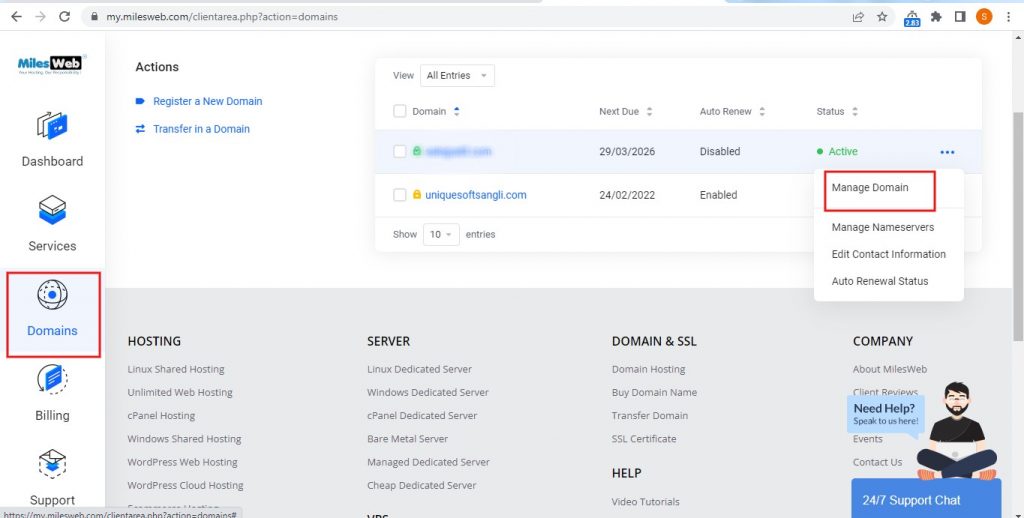Sort by the Status column arrows
Image resolution: width=1024 pixels, height=518 pixels.
tap(855, 112)
